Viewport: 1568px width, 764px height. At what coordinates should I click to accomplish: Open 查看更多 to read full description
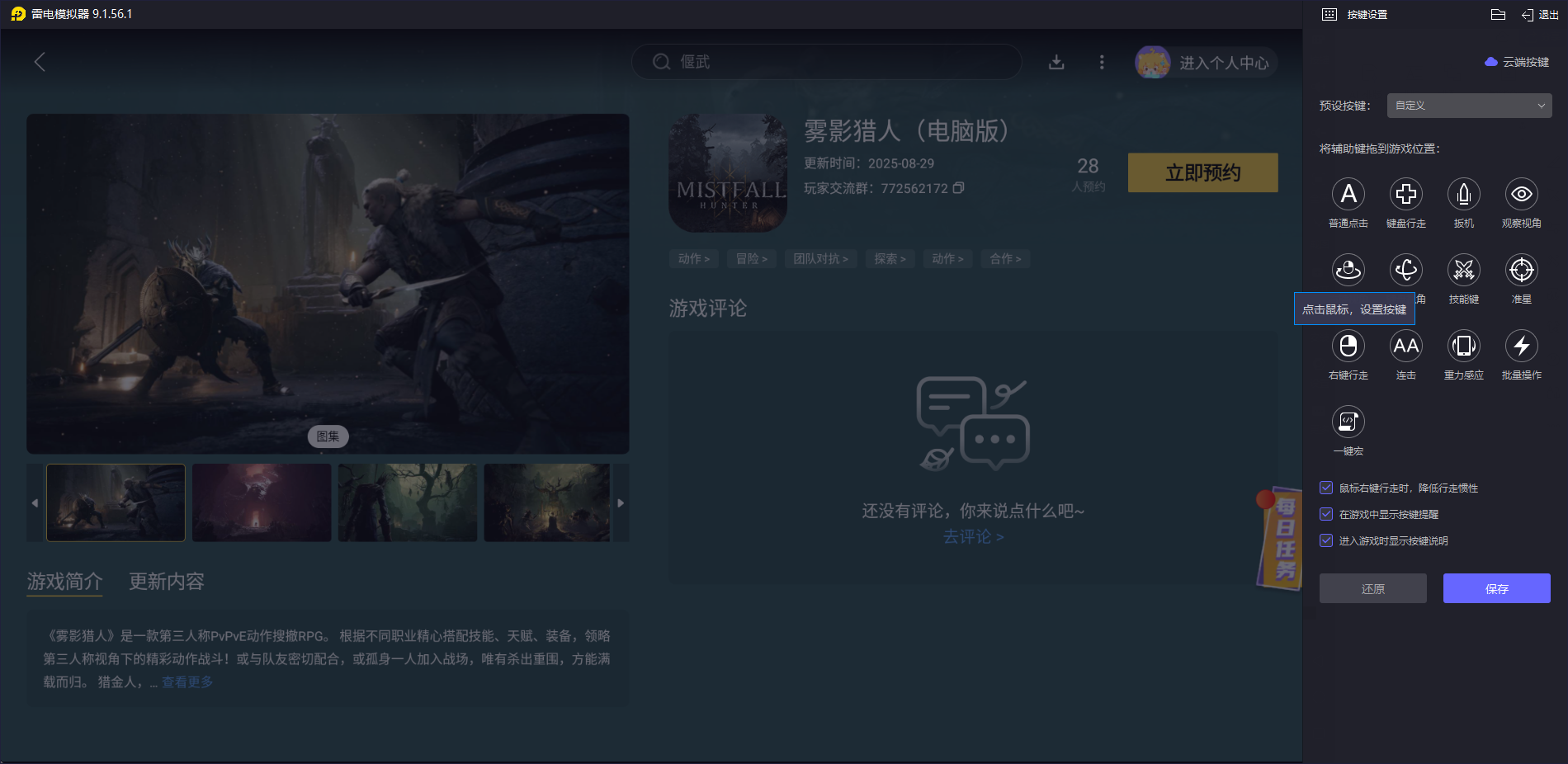[186, 681]
